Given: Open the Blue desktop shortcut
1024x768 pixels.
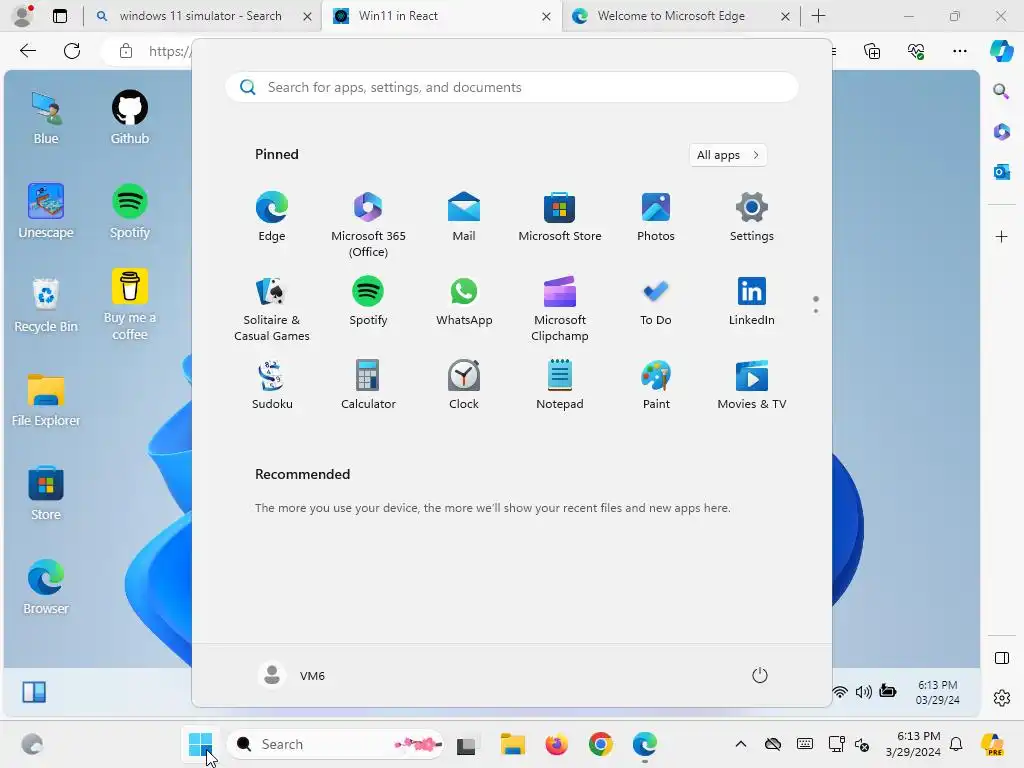Looking at the screenshot, I should pos(46,118).
